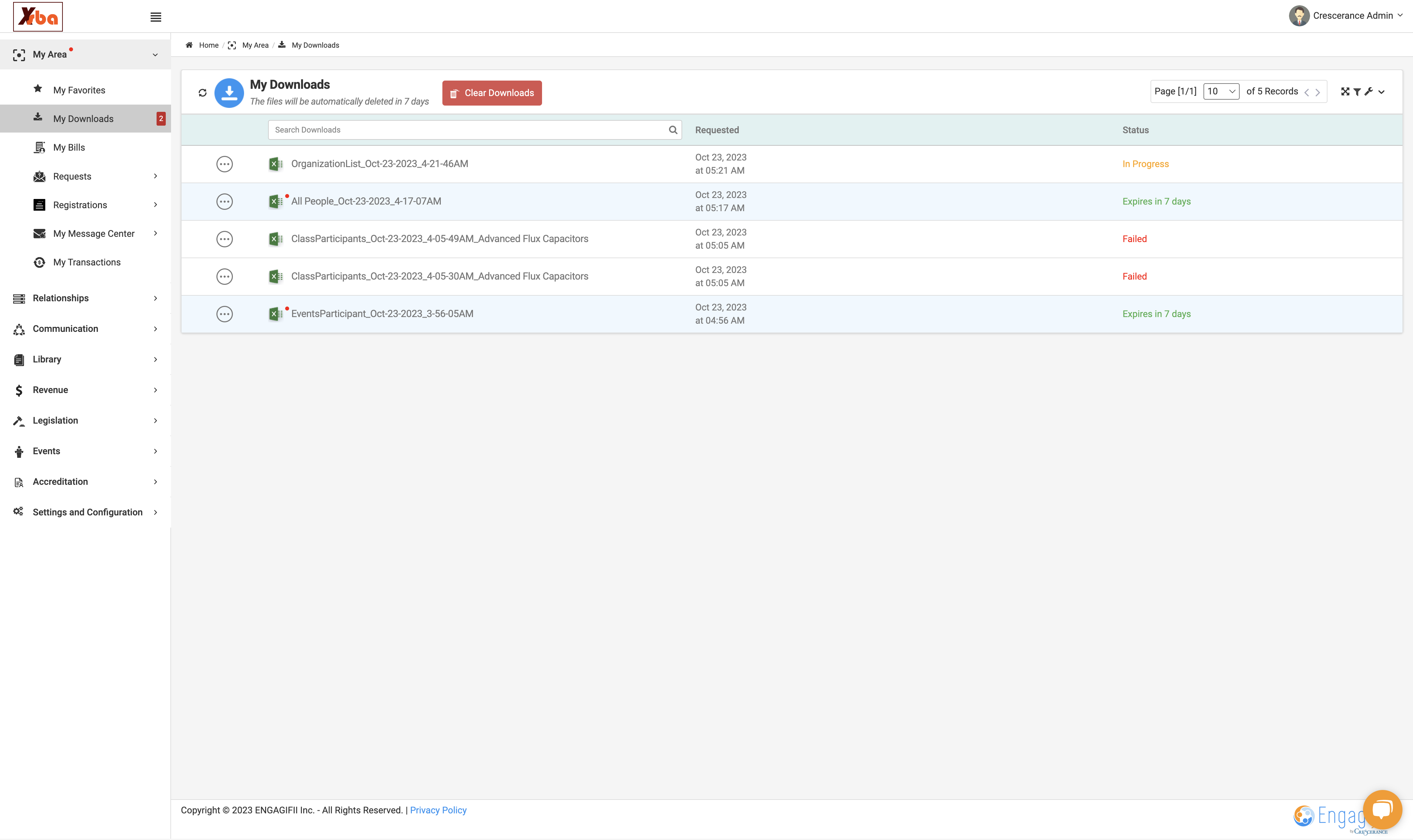The height and width of the screenshot is (840, 1413).
Task: Click Clear Downloads button
Action: coord(492,93)
